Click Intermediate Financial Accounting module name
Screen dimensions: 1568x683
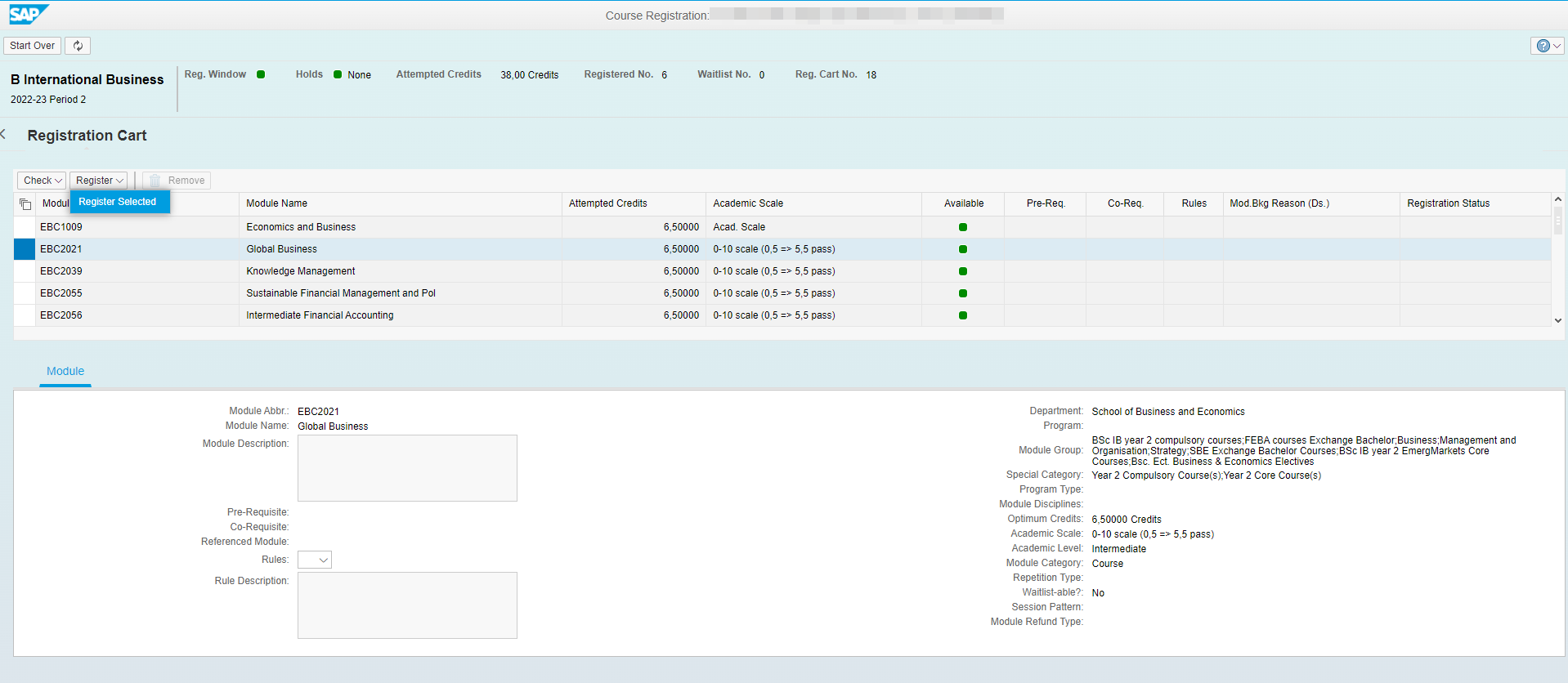click(x=320, y=315)
